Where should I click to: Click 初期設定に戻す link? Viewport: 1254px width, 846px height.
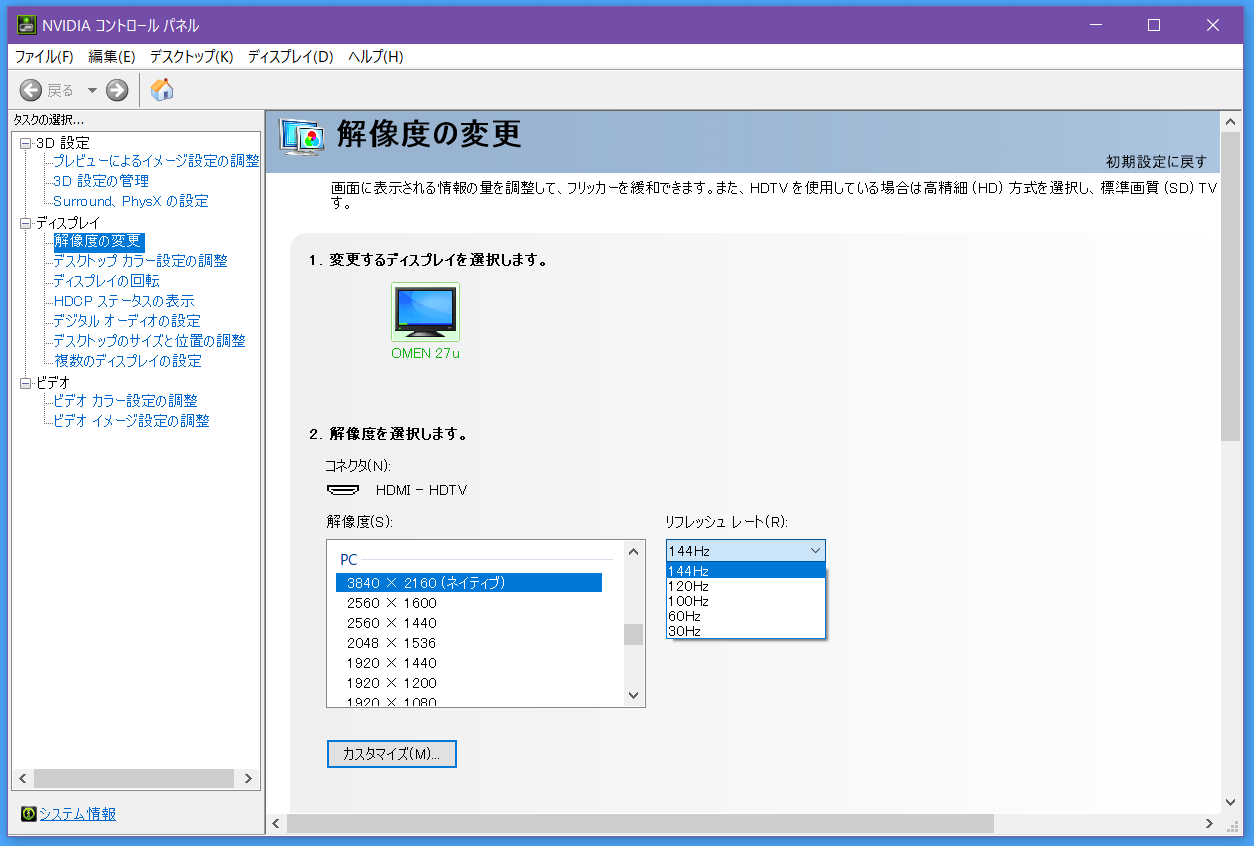click(1156, 161)
